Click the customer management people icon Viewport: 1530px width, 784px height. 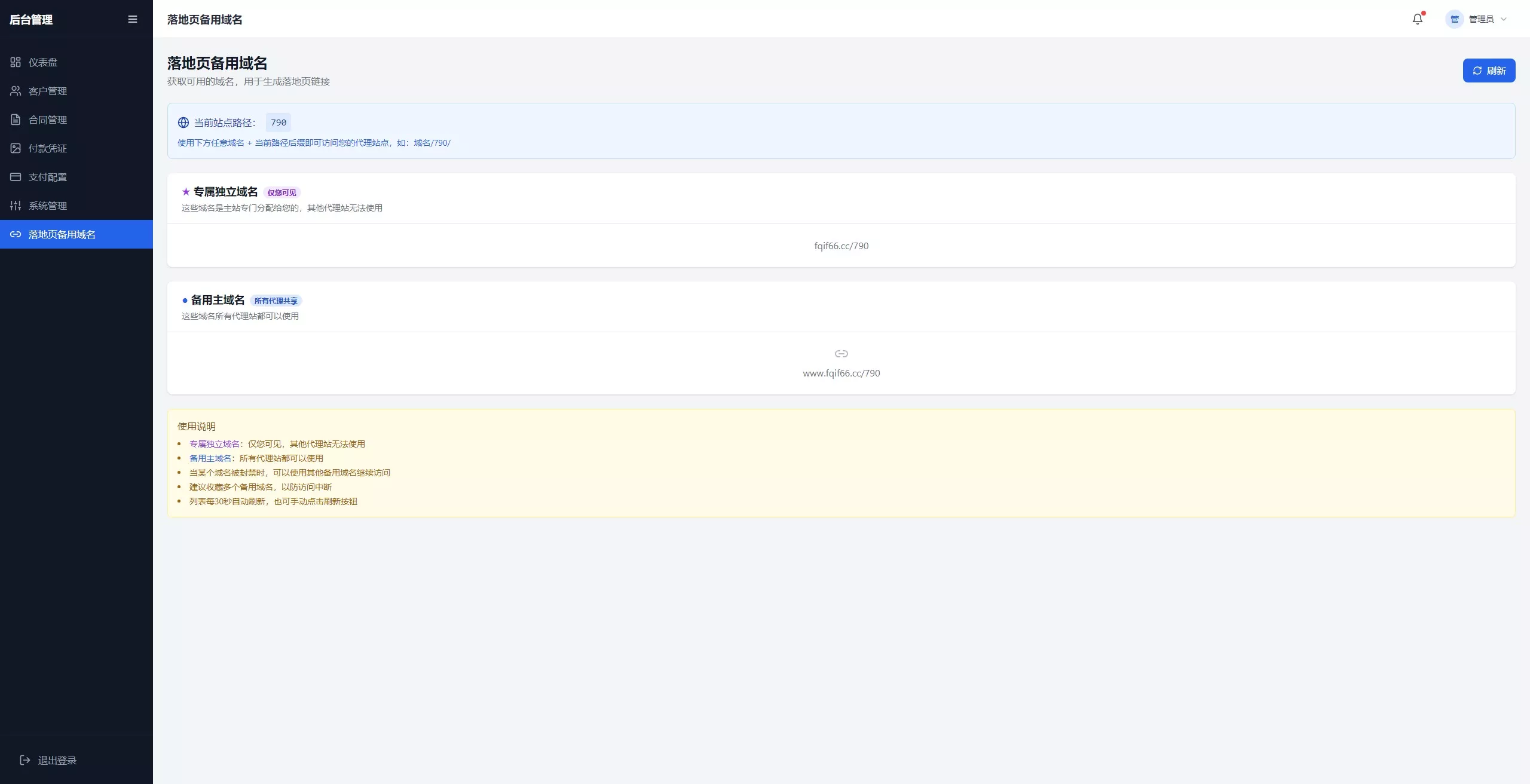pyautogui.click(x=16, y=91)
